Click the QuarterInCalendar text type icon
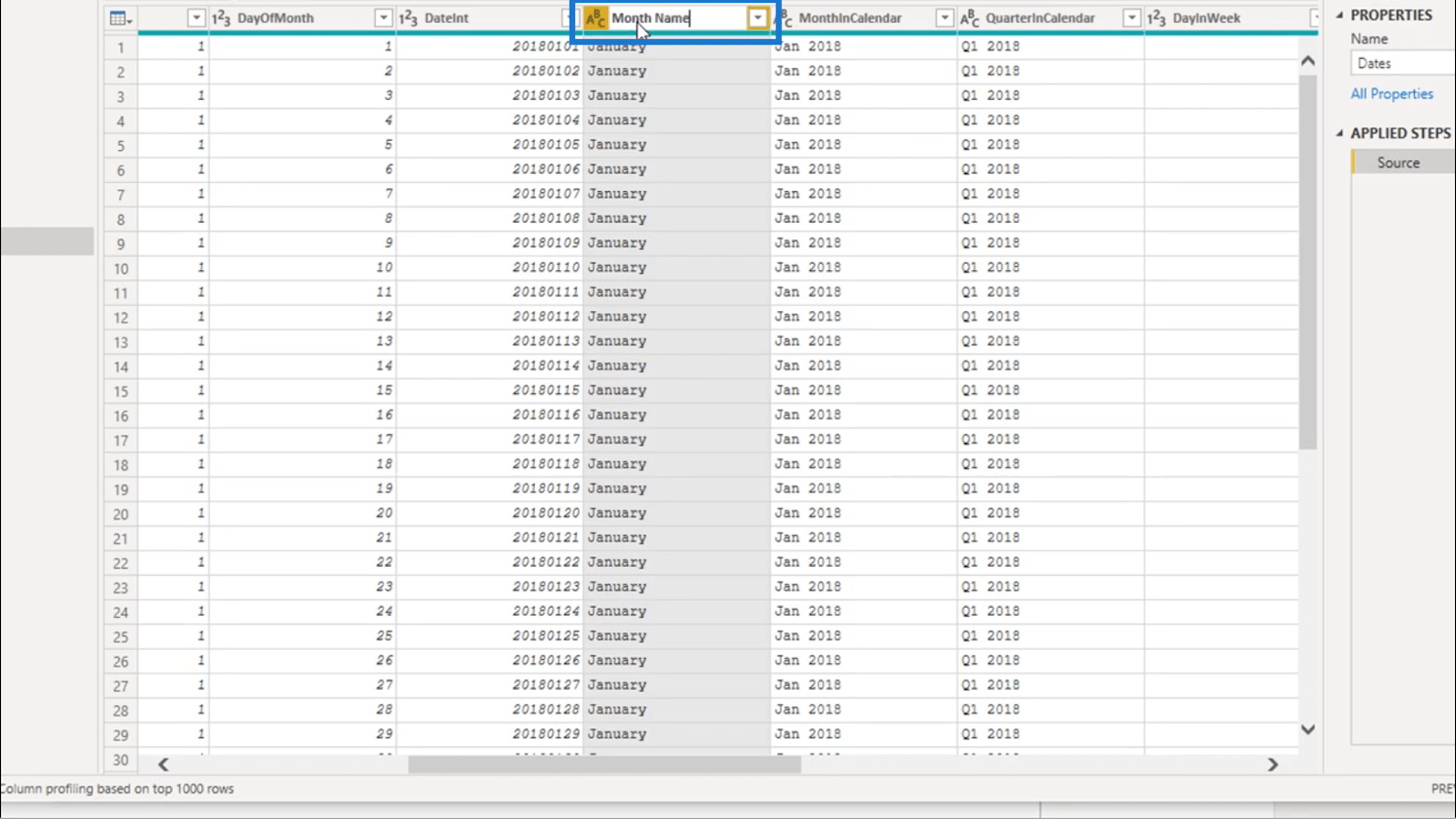This screenshot has height=819, width=1456. pyautogui.click(x=970, y=18)
